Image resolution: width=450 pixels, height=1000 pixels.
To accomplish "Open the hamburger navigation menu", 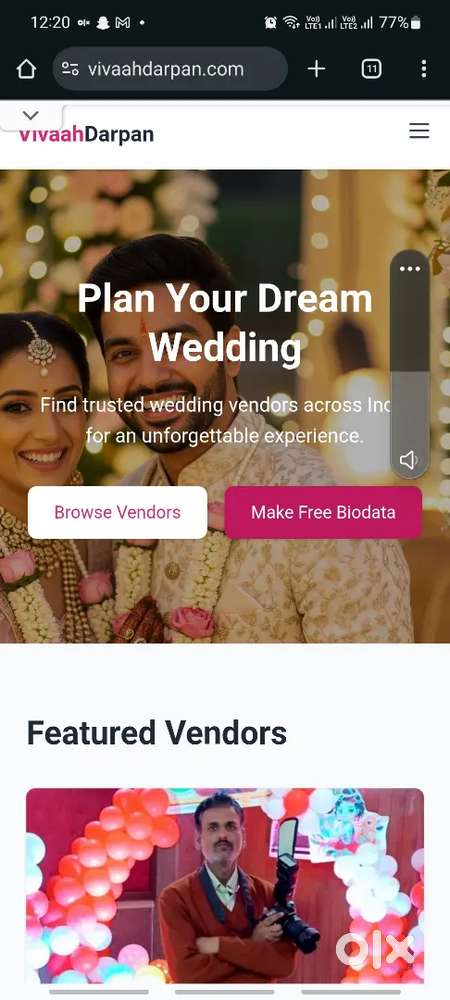I will (419, 131).
